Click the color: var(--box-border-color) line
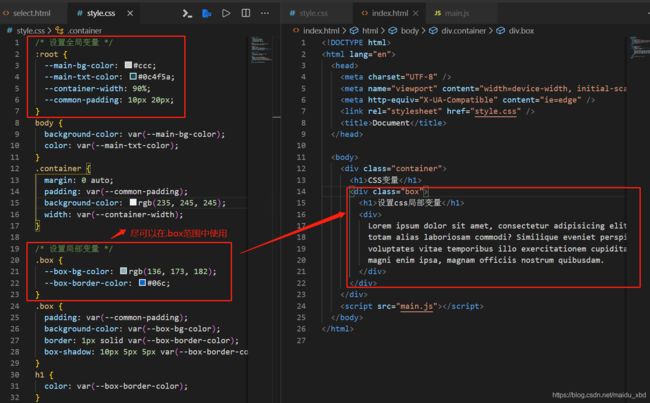The width and height of the screenshot is (650, 403). tap(116, 386)
